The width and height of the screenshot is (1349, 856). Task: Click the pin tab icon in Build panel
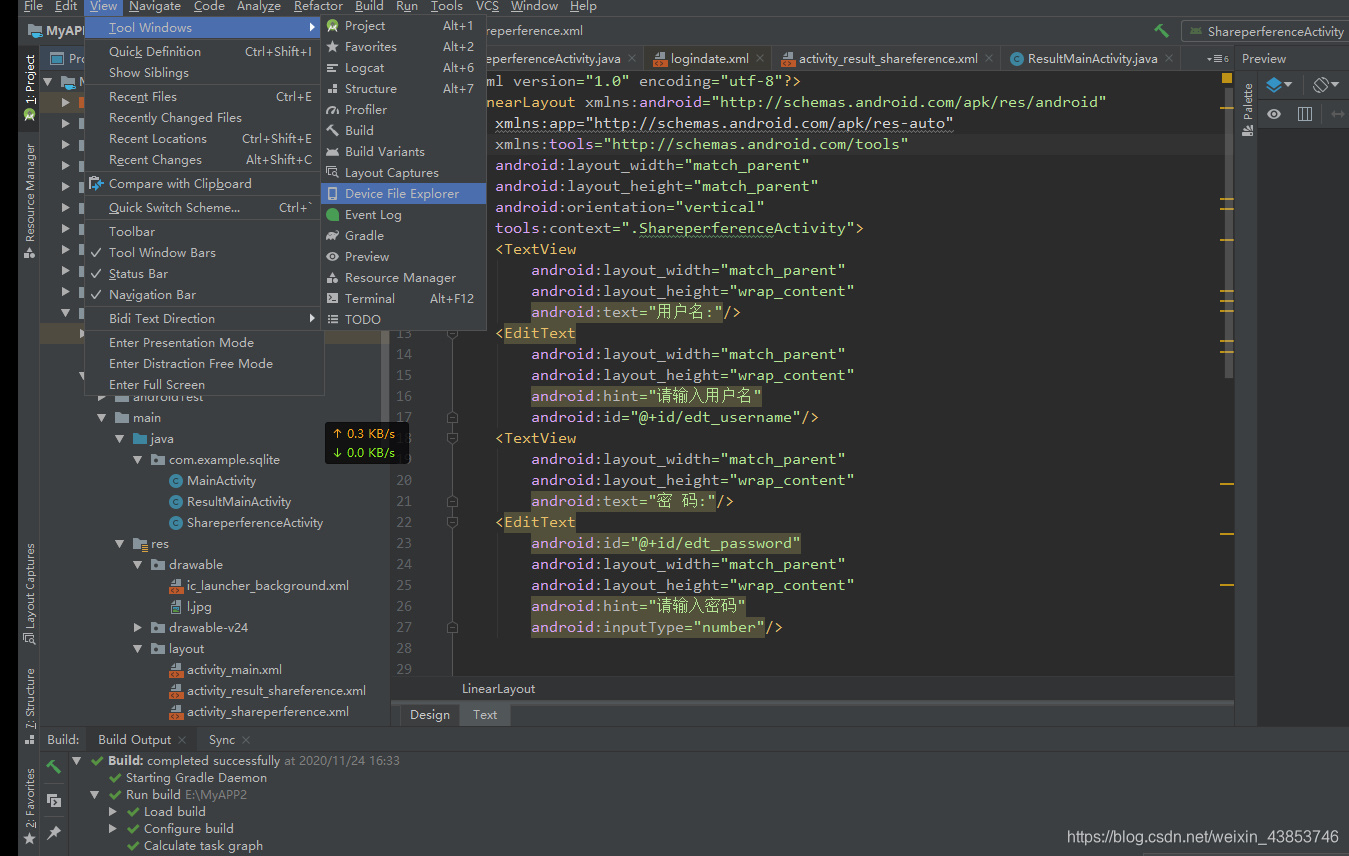click(x=54, y=832)
